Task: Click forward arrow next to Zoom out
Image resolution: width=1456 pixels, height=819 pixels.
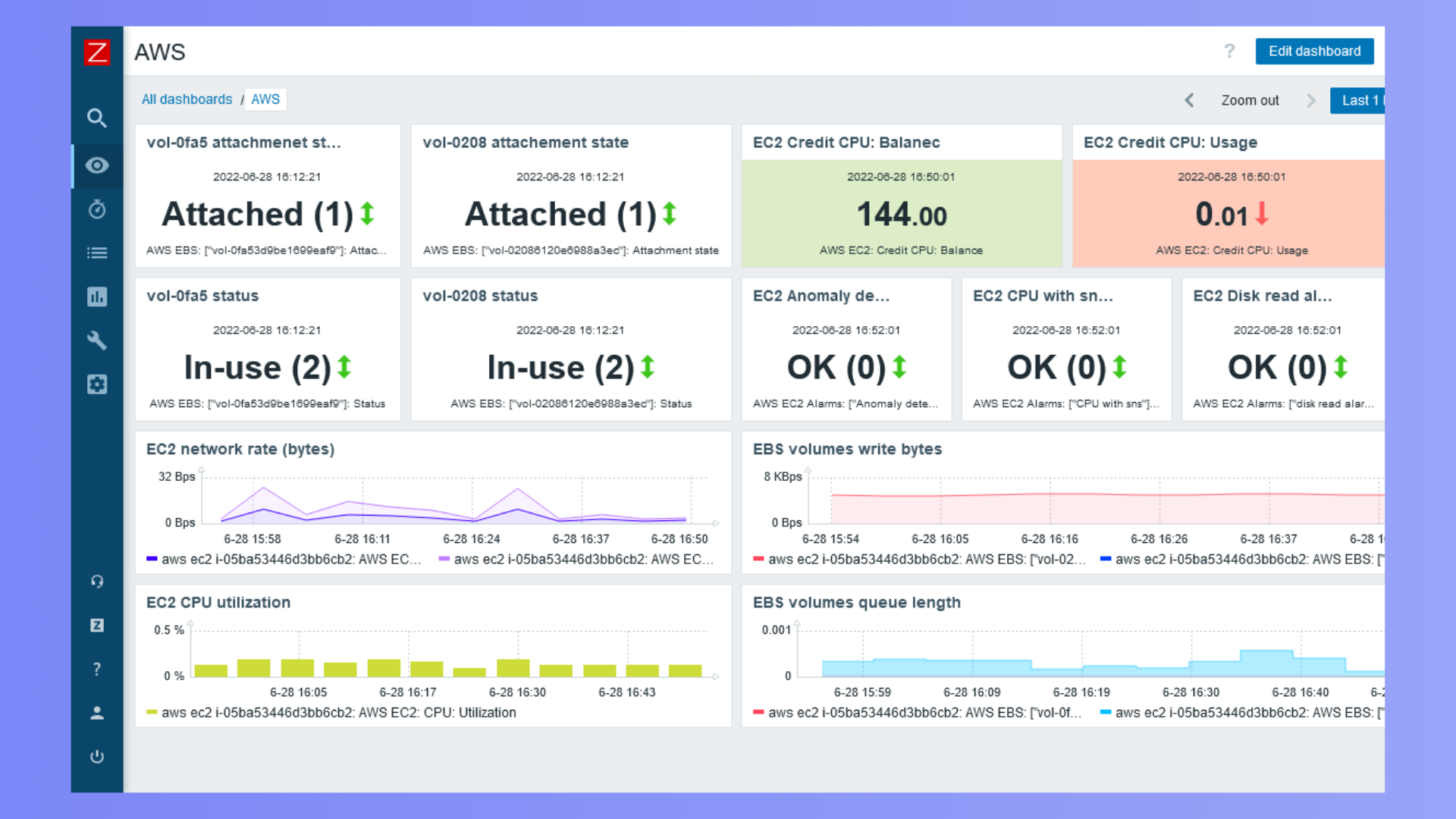Action: click(1310, 100)
